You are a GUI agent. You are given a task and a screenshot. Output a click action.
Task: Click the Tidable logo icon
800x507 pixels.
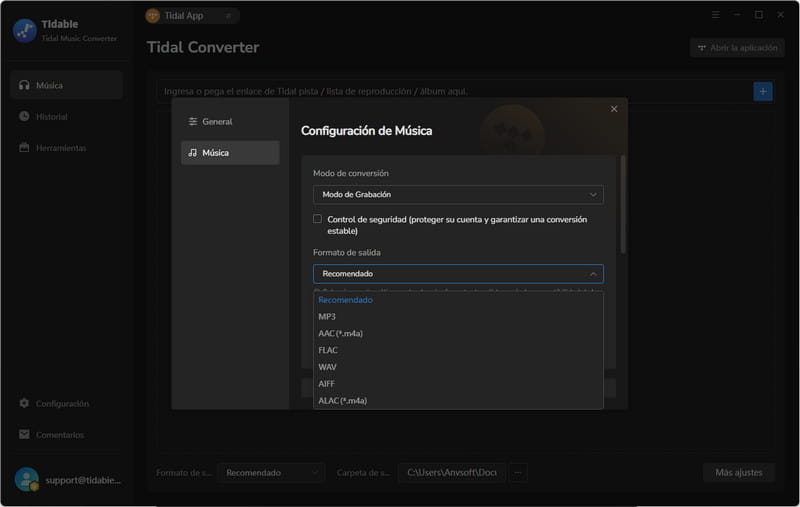(24, 31)
